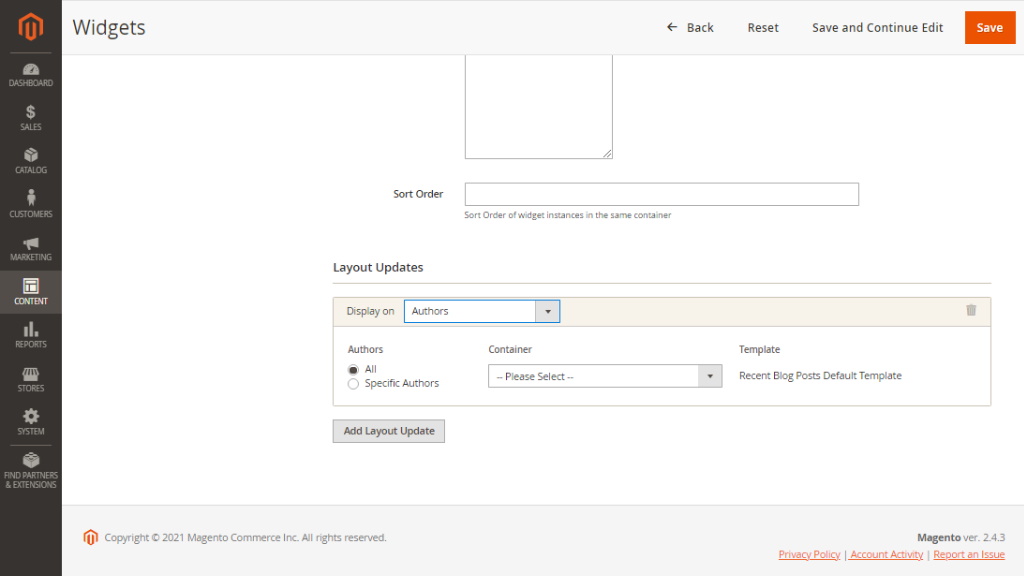Focus the Sort Order input field

[662, 194]
